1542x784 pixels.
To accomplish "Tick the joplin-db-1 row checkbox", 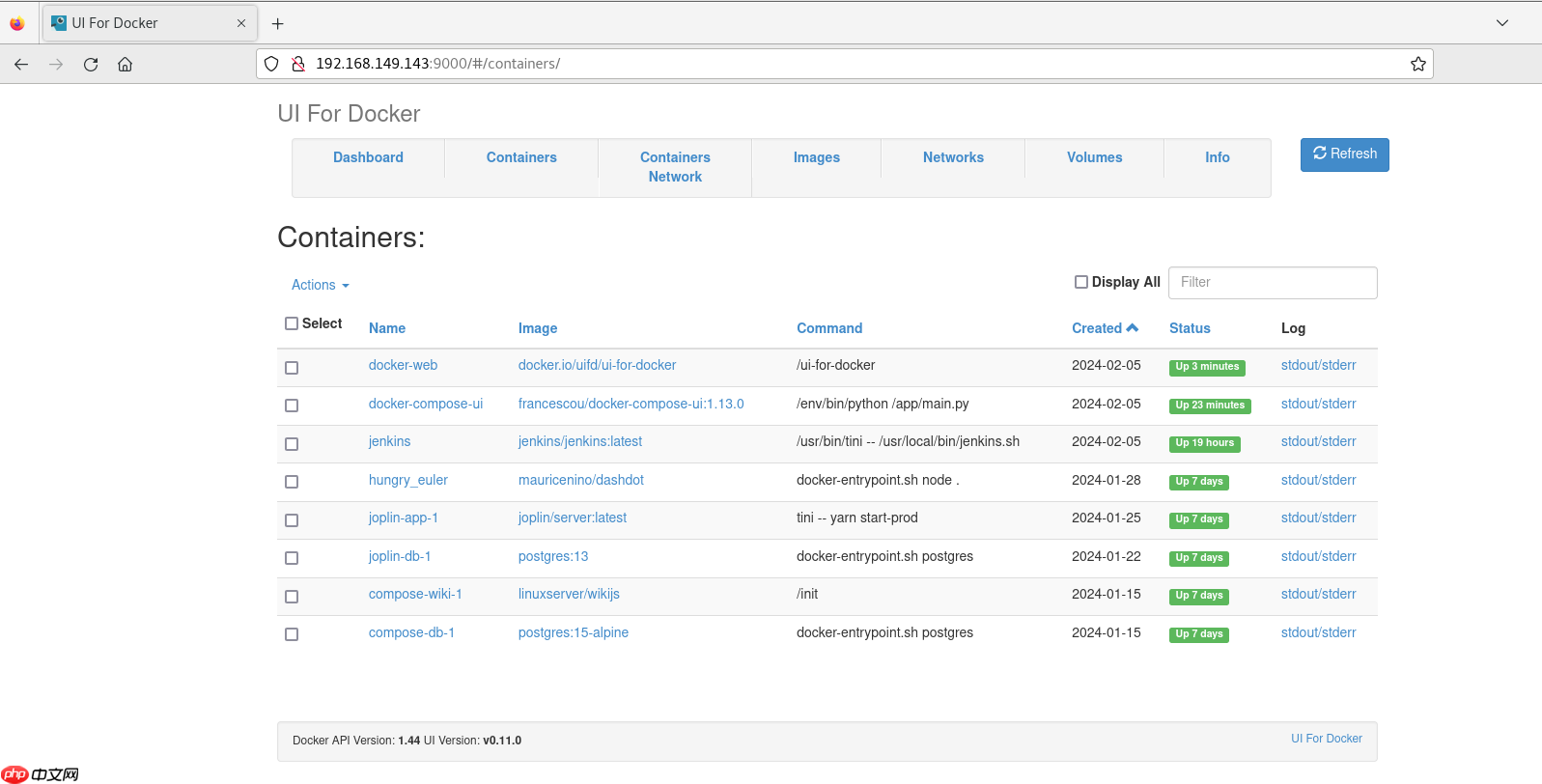I will pos(292,558).
